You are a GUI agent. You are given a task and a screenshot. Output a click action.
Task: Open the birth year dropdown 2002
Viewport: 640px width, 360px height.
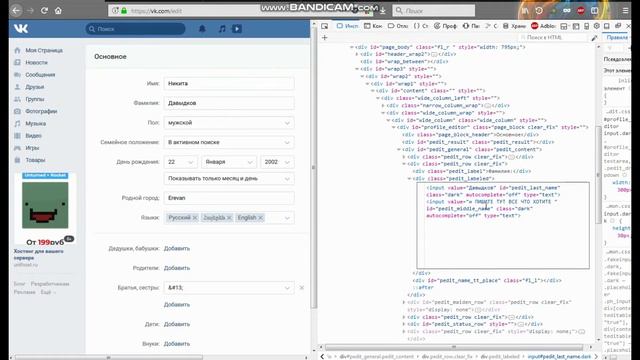pyautogui.click(x=277, y=162)
